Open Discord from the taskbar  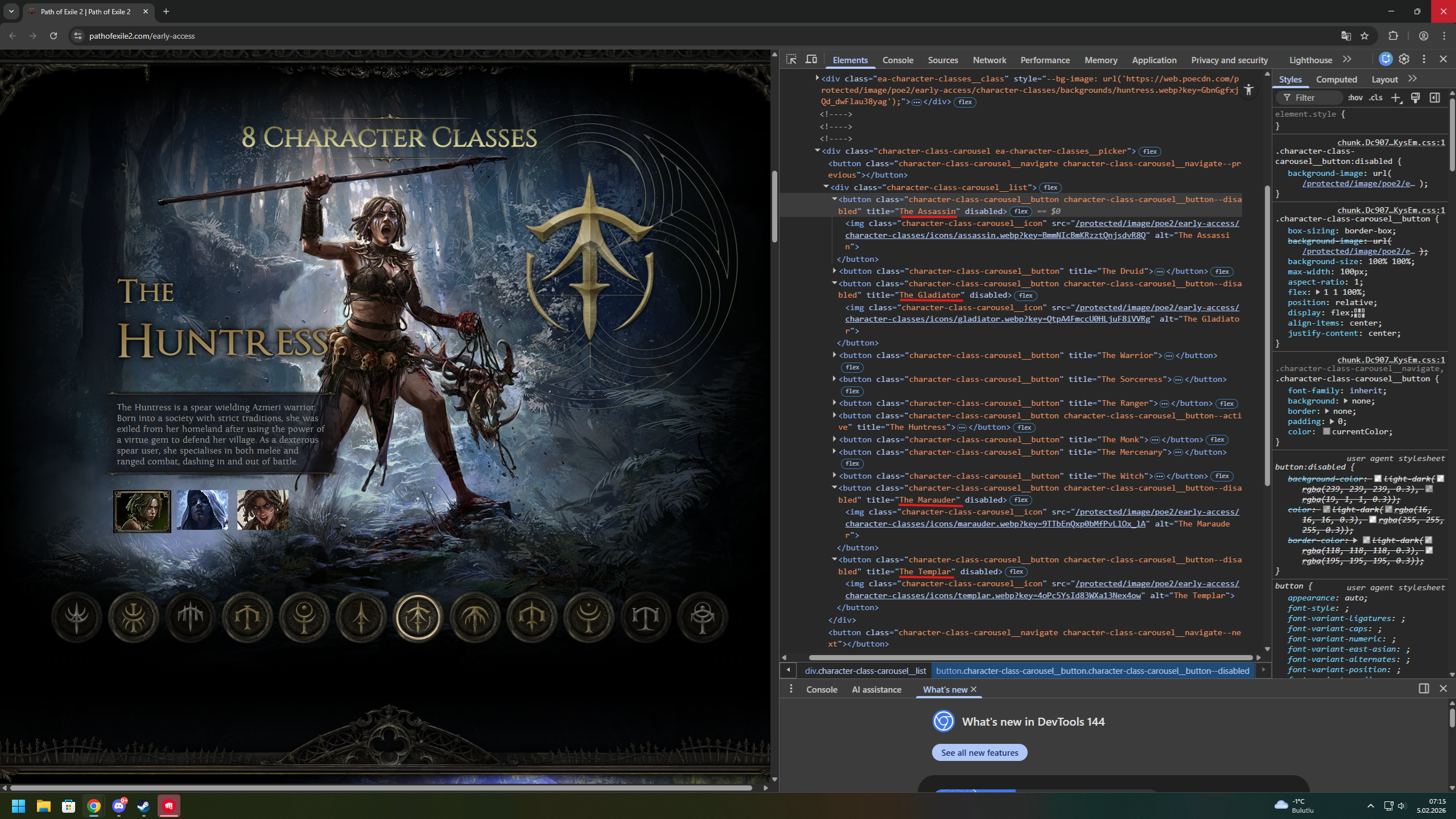(119, 806)
